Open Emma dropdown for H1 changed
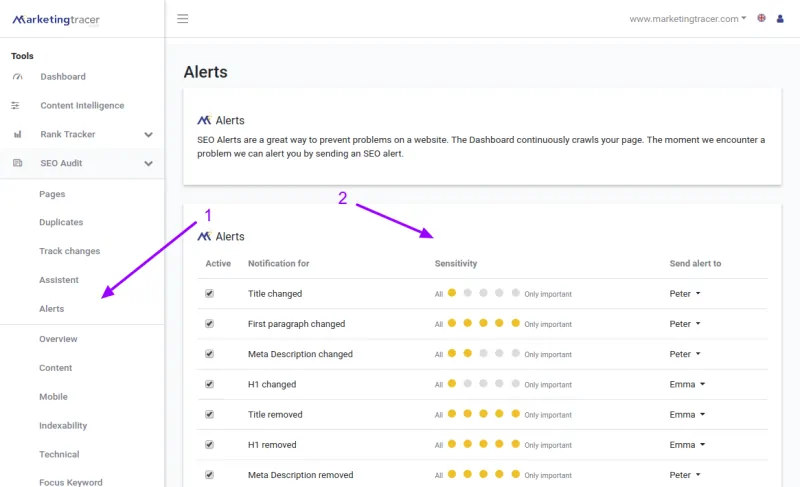Viewport: 800px width, 487px height. coord(687,384)
